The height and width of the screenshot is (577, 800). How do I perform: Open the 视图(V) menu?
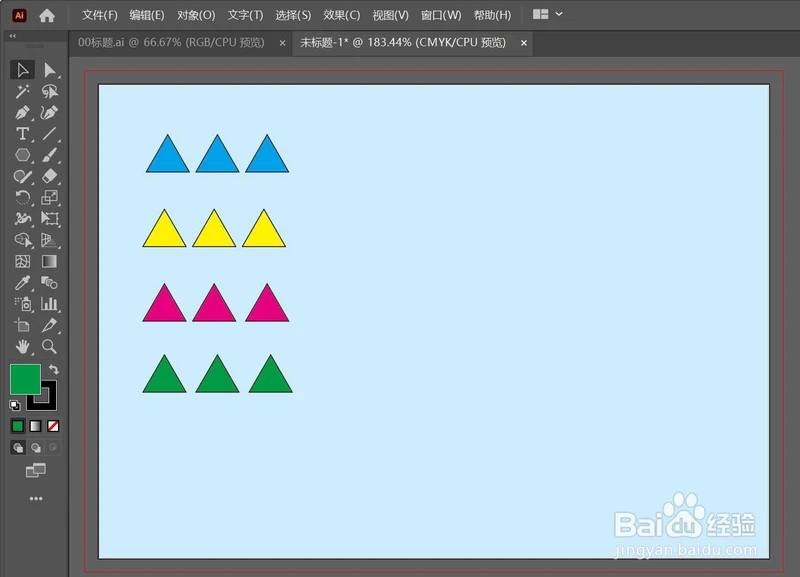(x=390, y=15)
